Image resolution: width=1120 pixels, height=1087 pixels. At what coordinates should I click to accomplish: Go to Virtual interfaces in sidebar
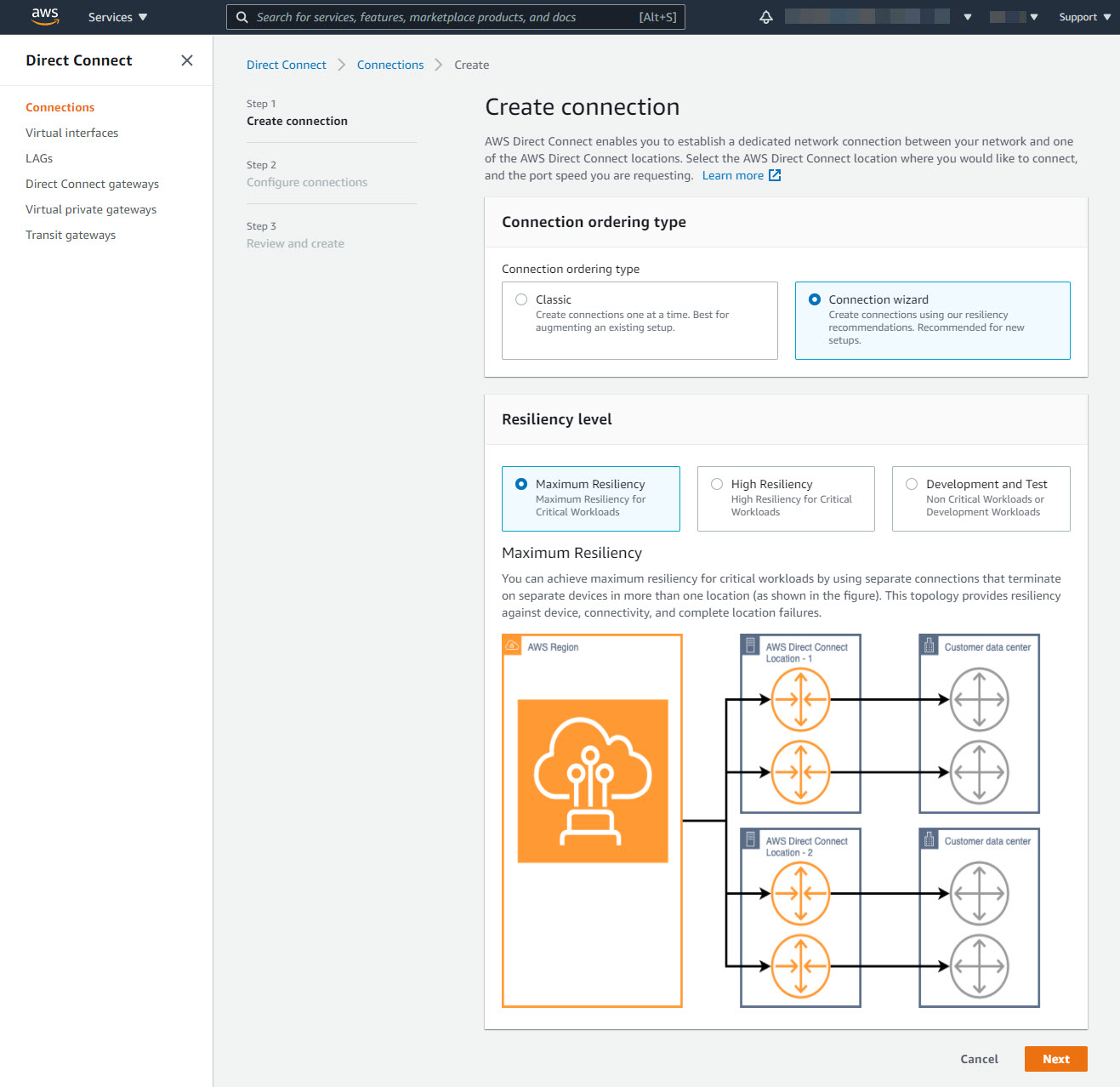pyautogui.click(x=72, y=133)
